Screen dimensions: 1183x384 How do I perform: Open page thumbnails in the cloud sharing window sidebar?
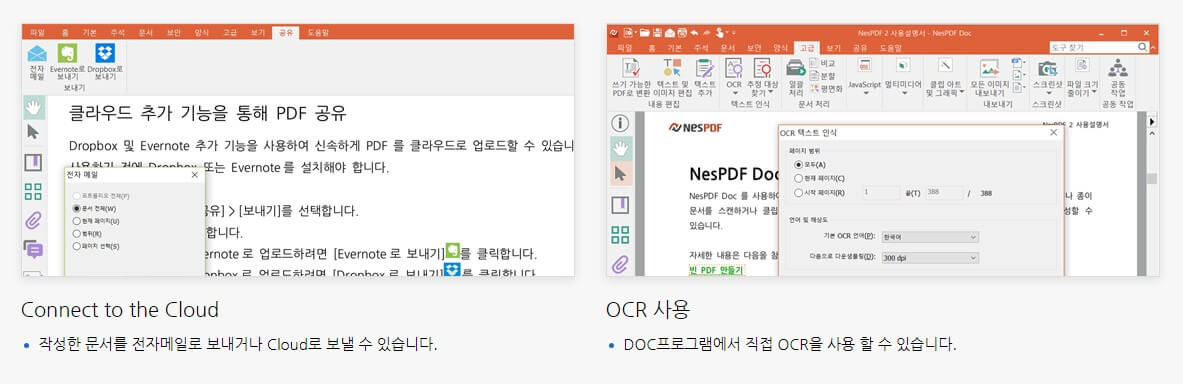pos(32,192)
